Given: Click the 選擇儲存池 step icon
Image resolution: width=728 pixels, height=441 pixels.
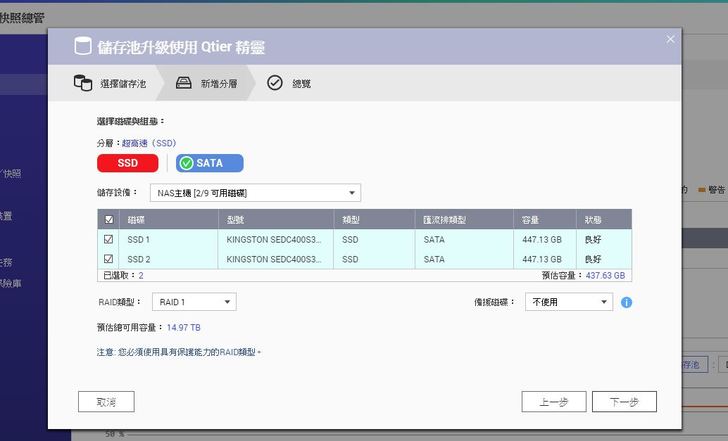Looking at the screenshot, I should click(83, 84).
